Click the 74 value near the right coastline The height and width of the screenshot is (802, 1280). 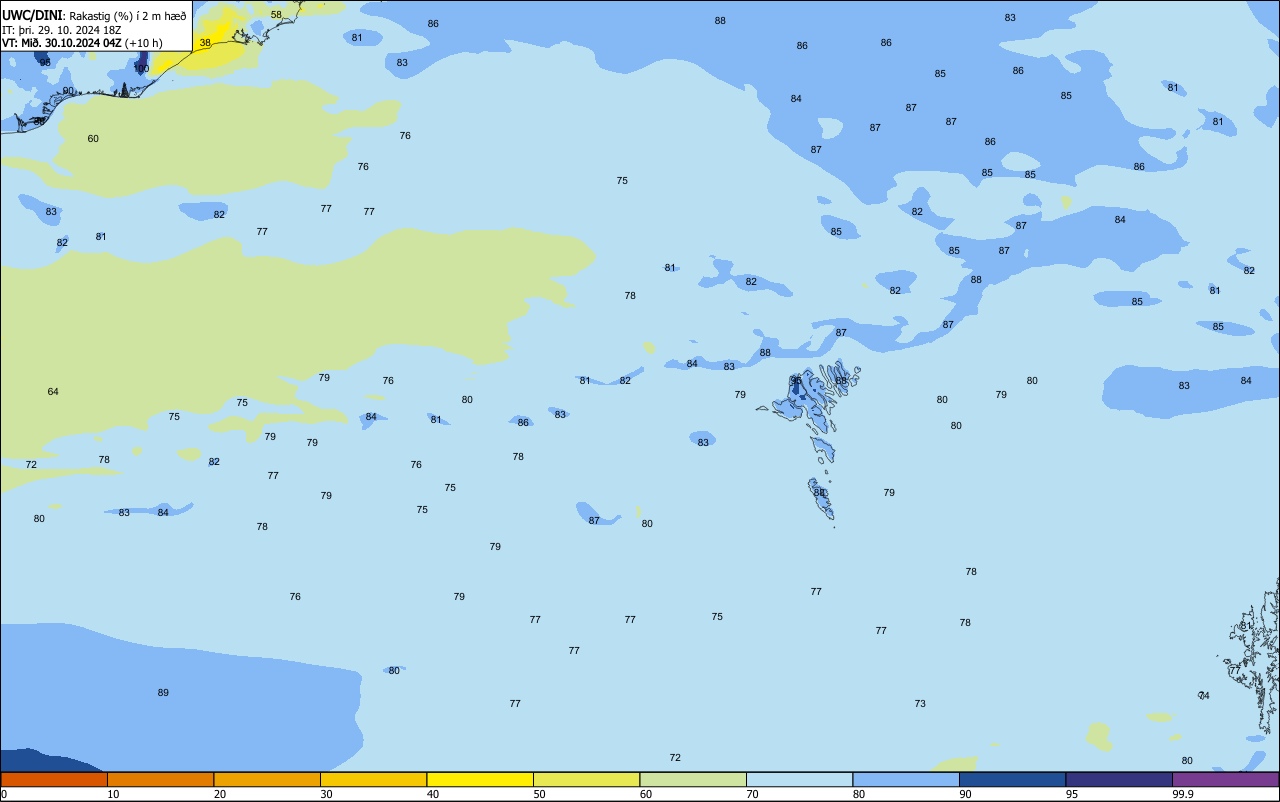(1204, 696)
